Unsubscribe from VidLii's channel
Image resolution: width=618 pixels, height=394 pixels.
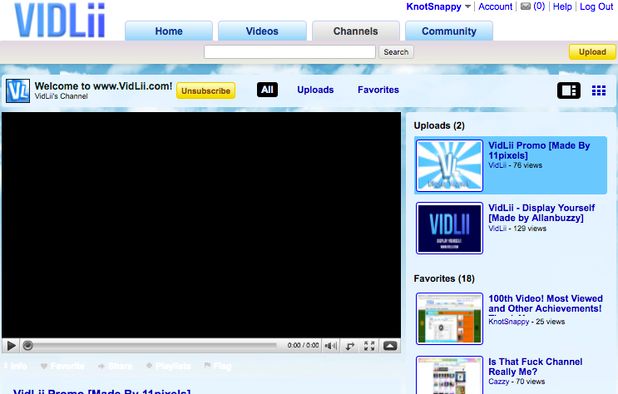tap(206, 91)
